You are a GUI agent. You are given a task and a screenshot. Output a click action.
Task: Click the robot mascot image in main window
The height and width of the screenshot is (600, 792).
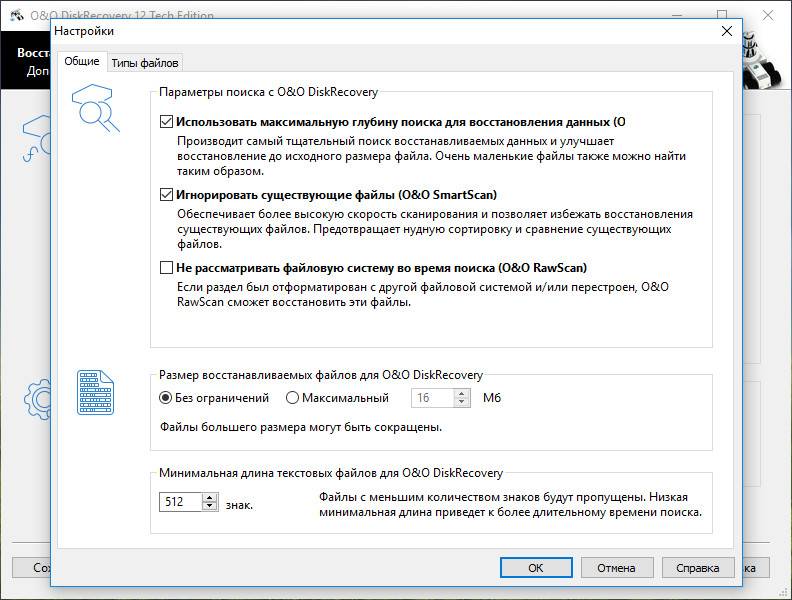coord(763,60)
